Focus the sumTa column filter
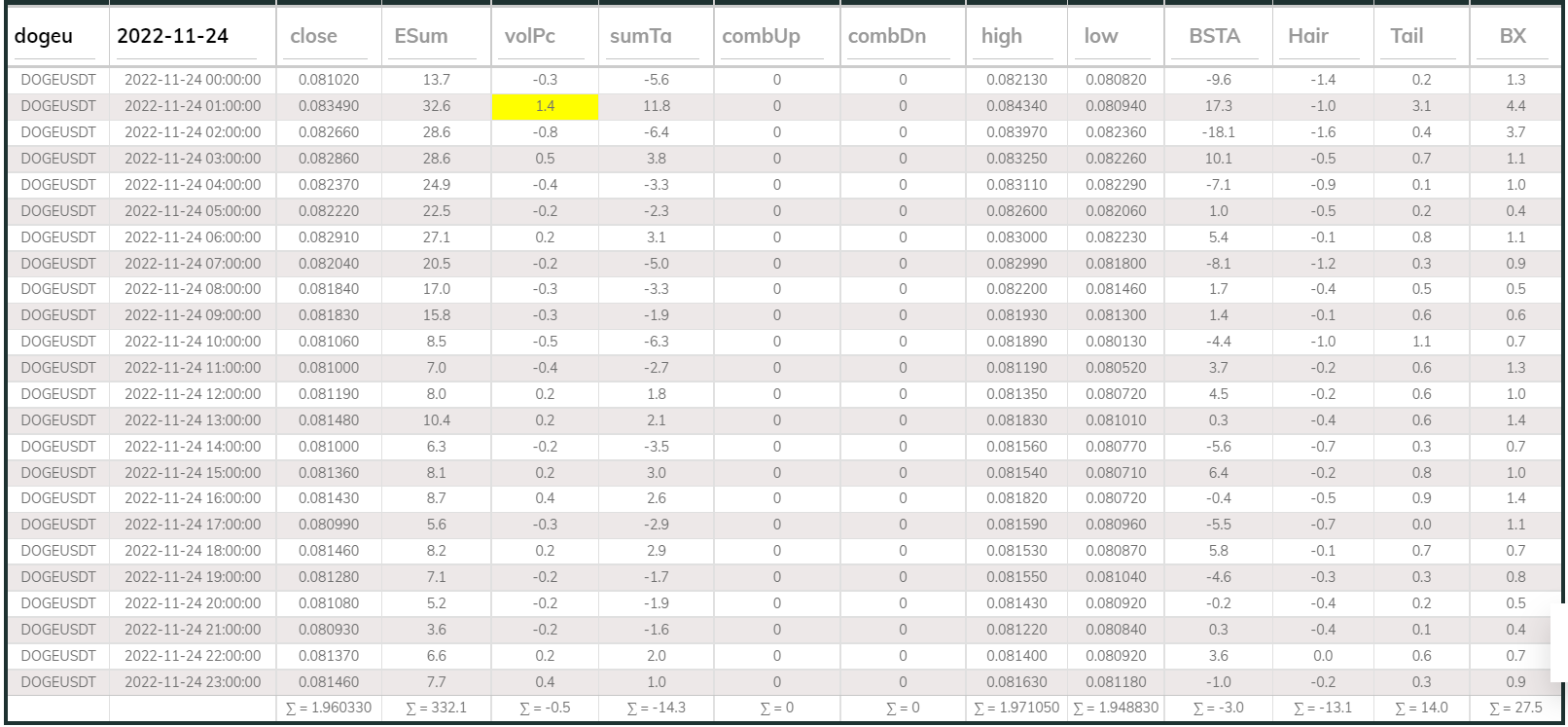The image size is (1568, 727). (x=655, y=36)
